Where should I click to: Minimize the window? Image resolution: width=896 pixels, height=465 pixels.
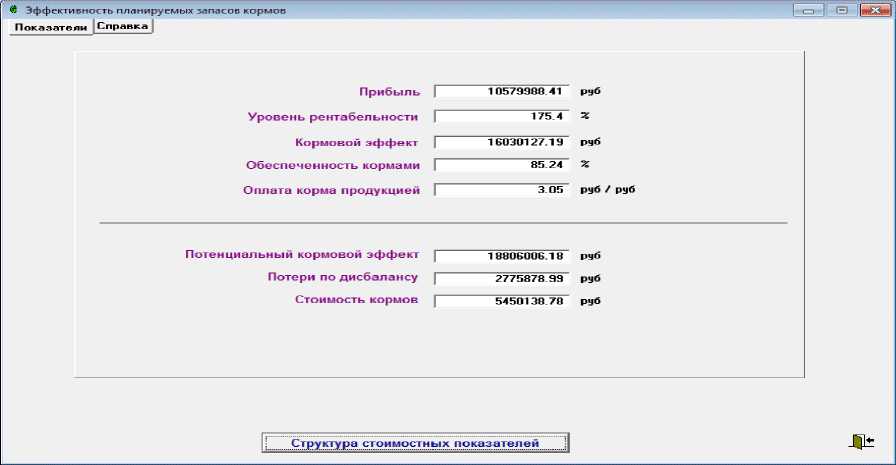[809, 10]
